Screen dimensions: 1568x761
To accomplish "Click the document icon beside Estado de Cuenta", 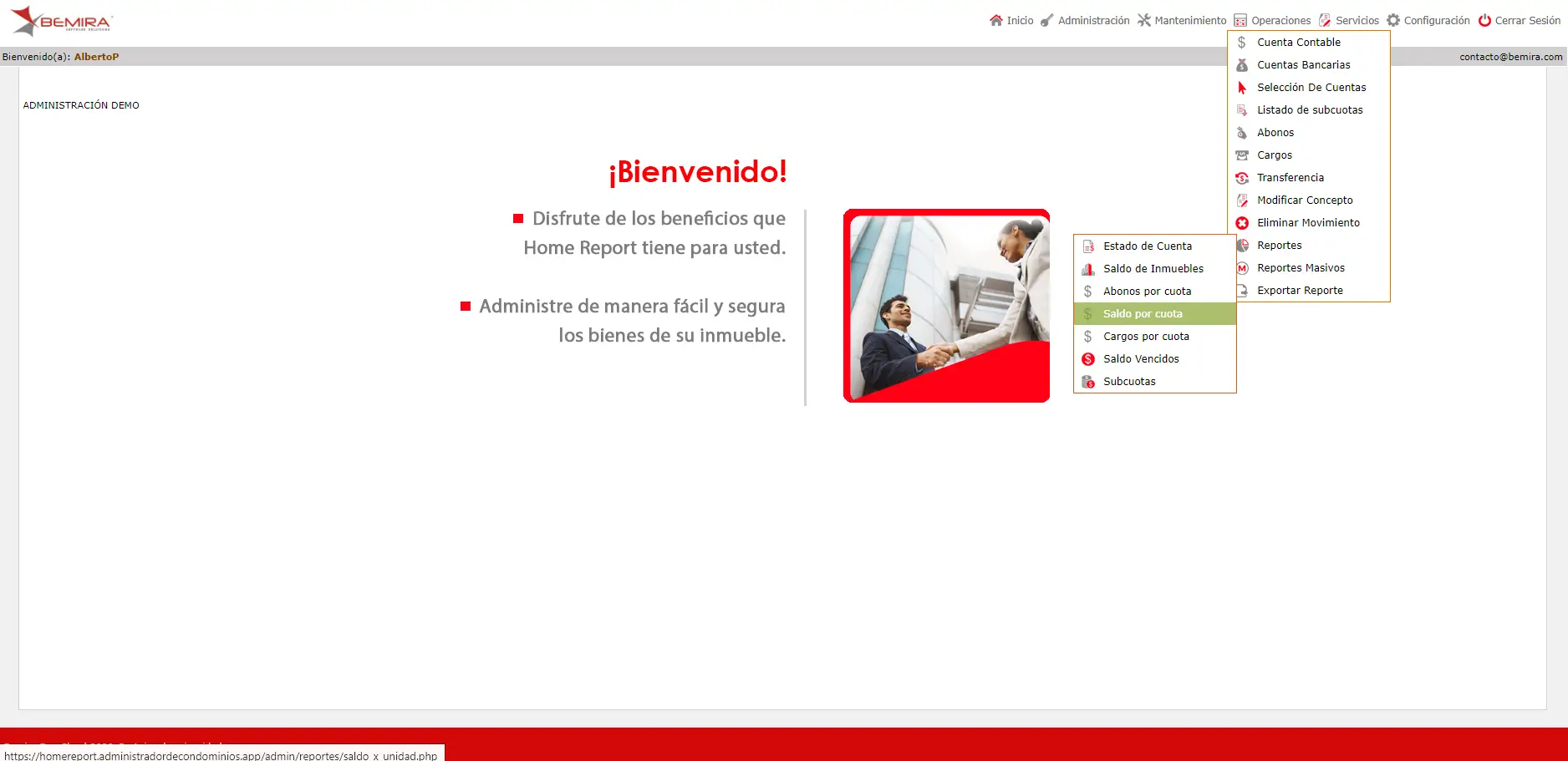I will click(x=1088, y=246).
